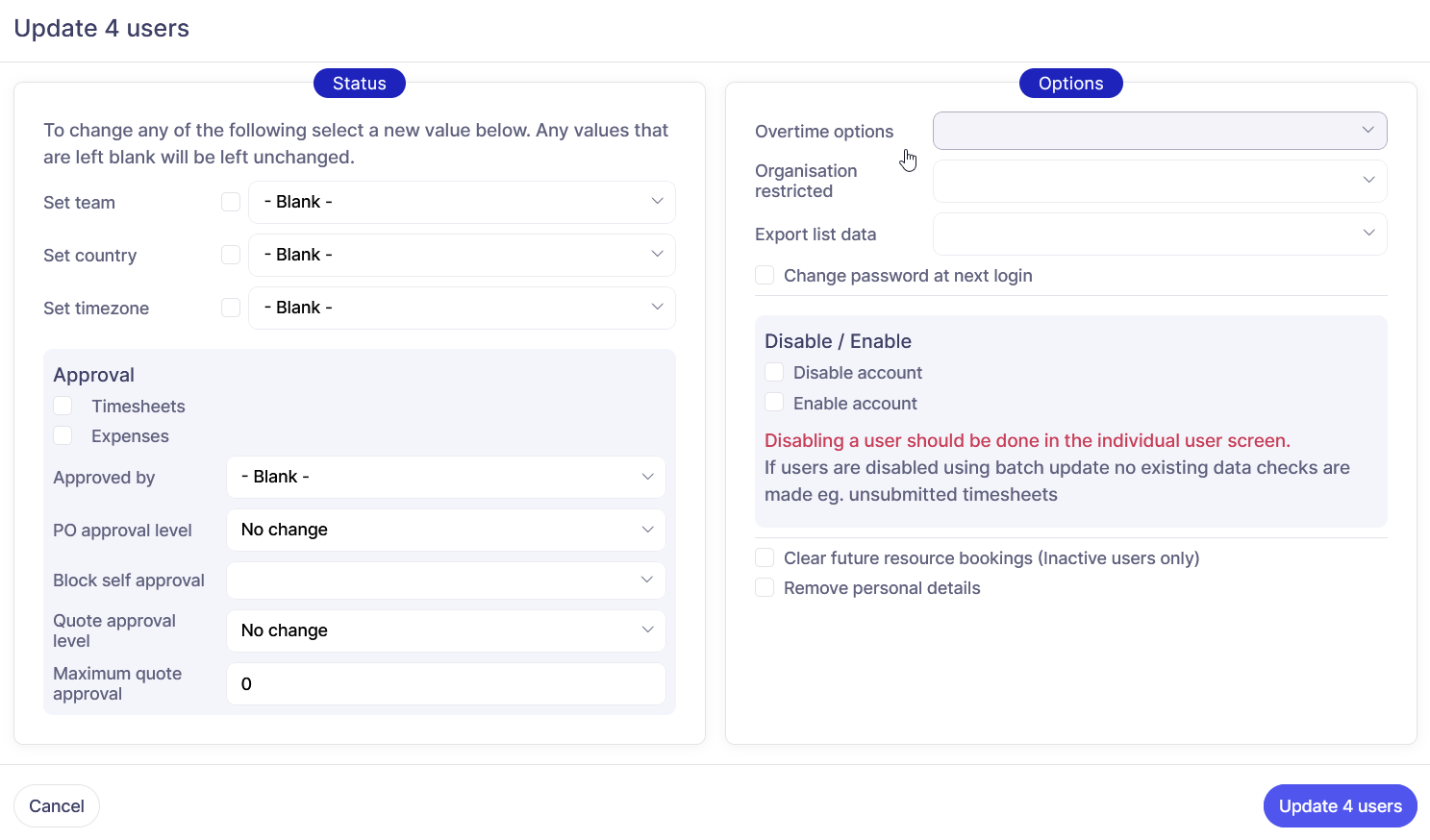Open the Set team dropdown

coord(462,202)
